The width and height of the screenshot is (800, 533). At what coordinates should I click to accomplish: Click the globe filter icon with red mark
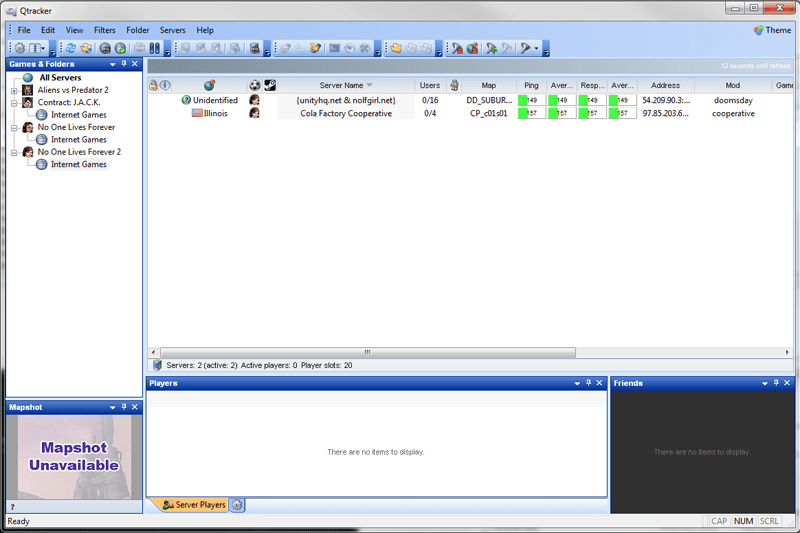[472, 48]
